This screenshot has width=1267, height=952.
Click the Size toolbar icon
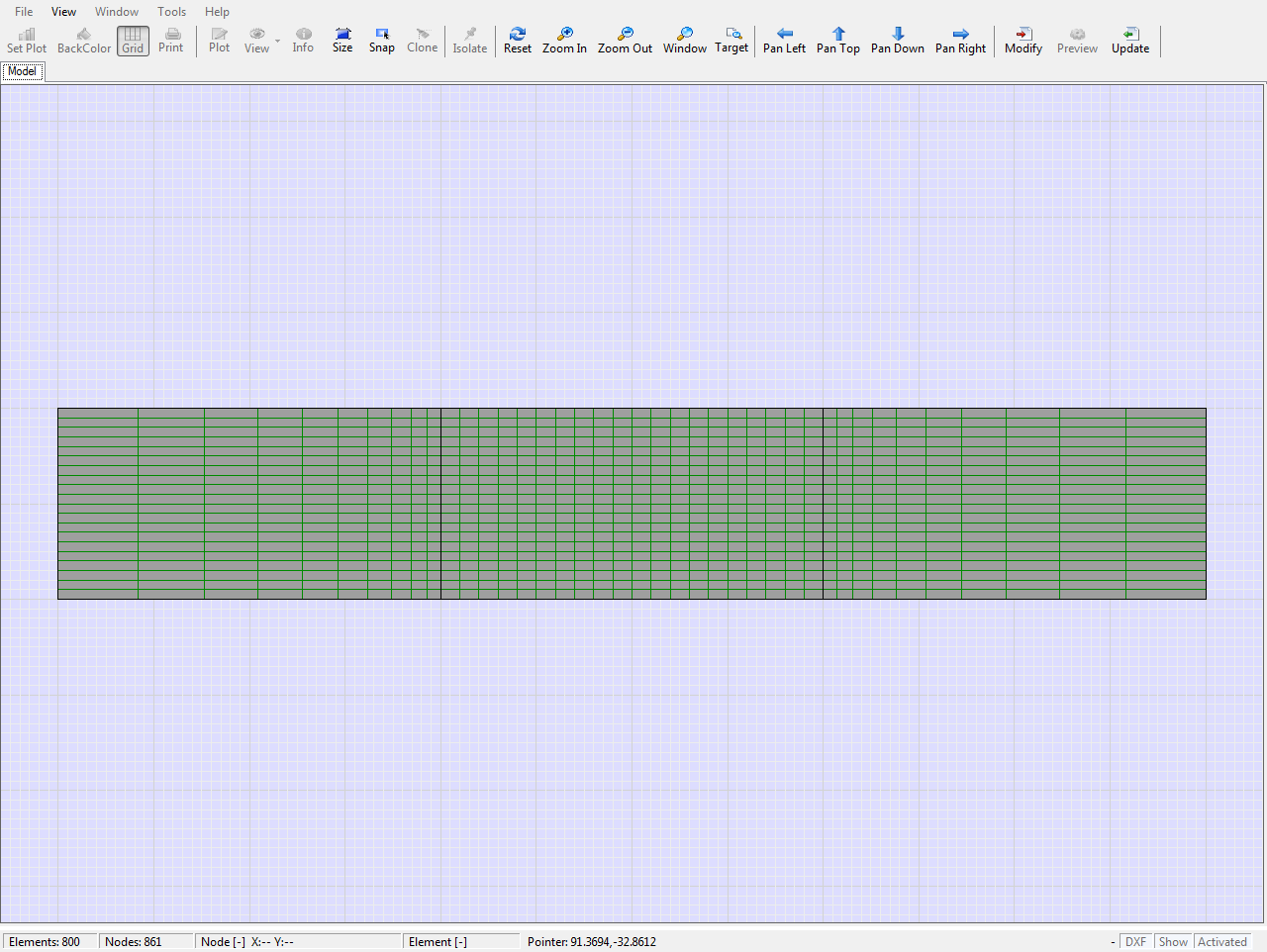(342, 41)
